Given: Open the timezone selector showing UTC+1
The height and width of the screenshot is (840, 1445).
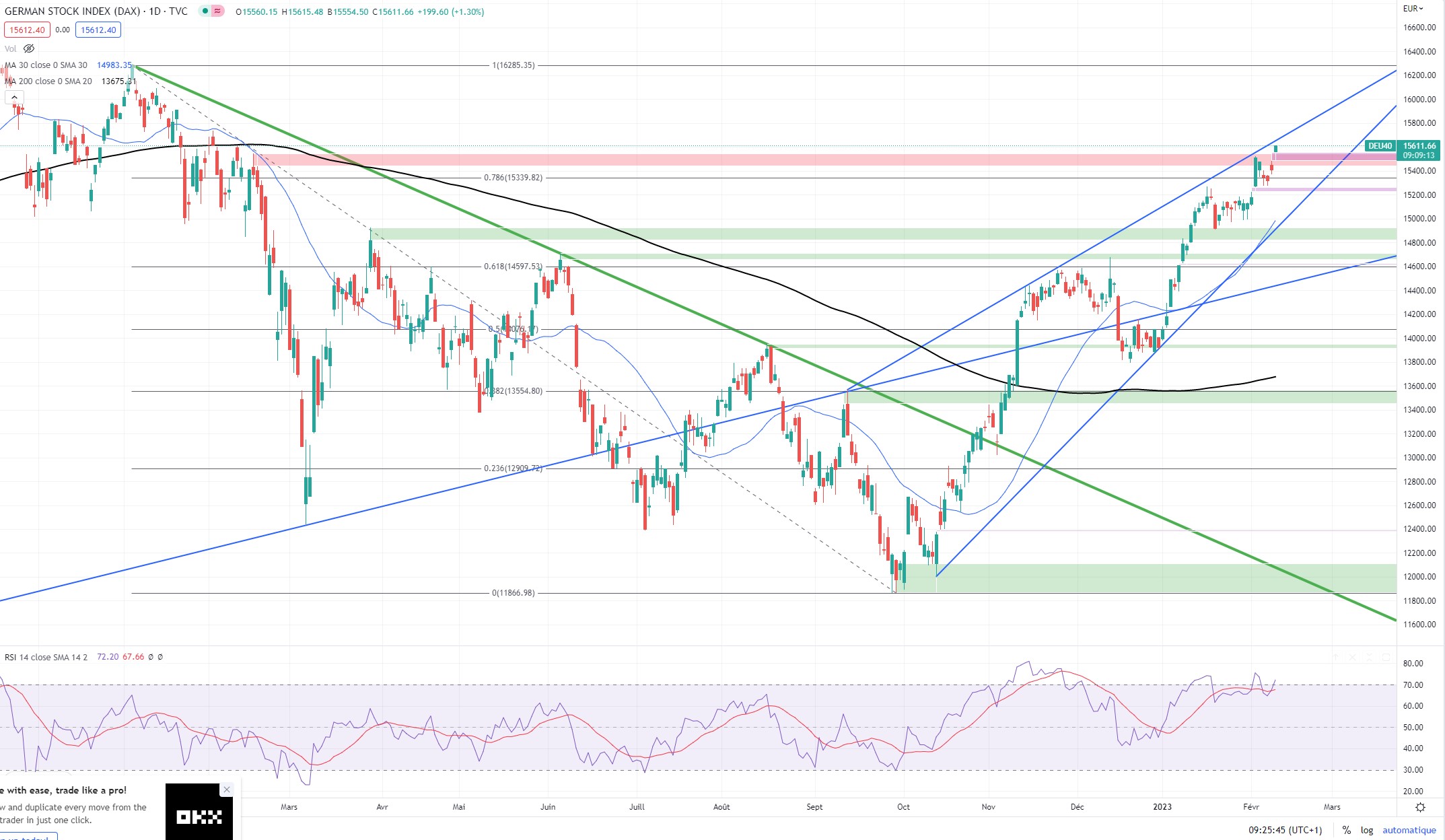Looking at the screenshot, I should (1285, 830).
